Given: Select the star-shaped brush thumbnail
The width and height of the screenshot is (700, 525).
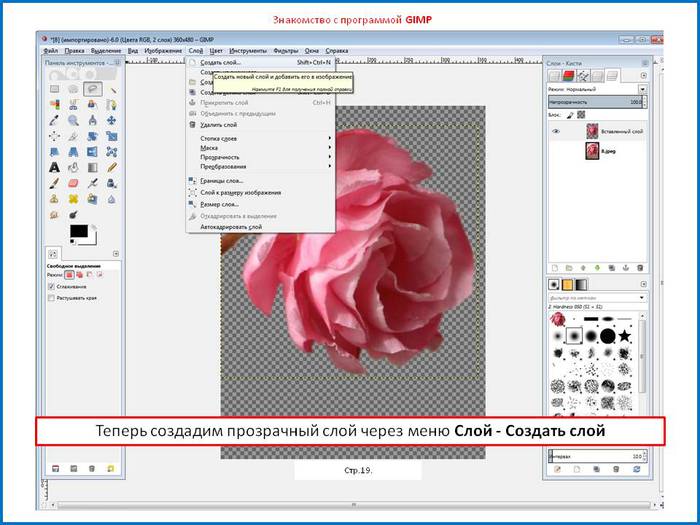Looking at the screenshot, I should [x=625, y=335].
